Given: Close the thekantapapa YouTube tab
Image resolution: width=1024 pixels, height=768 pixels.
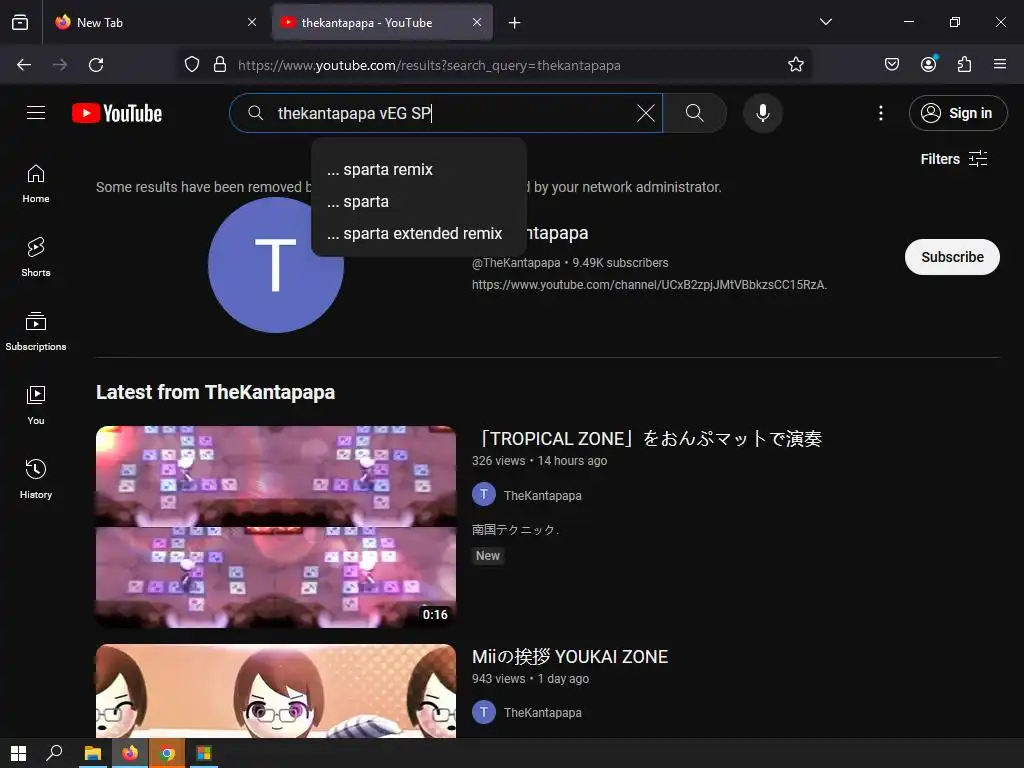Looking at the screenshot, I should pyautogui.click(x=477, y=22).
